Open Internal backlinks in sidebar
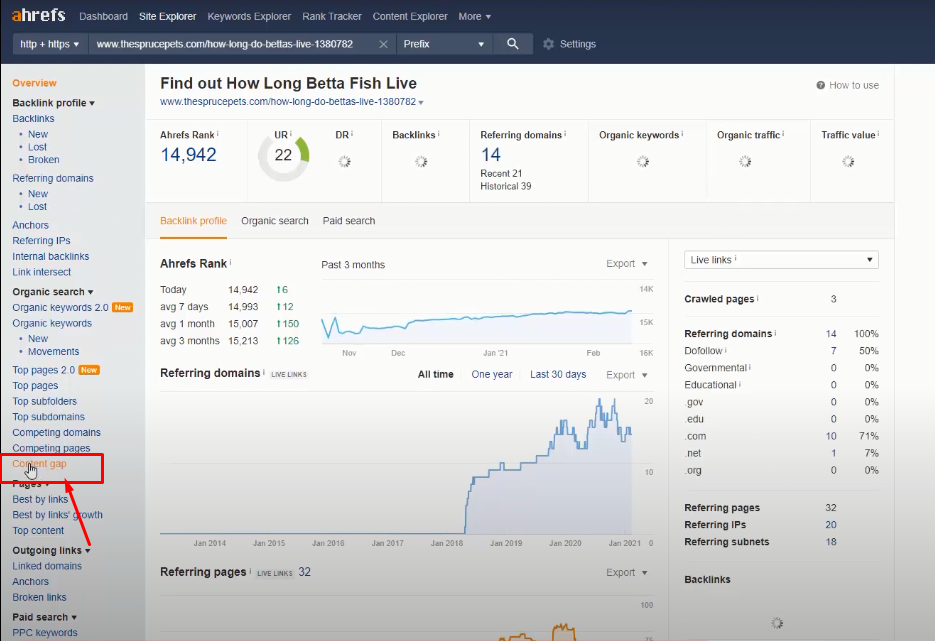Image resolution: width=935 pixels, height=641 pixels. point(51,256)
